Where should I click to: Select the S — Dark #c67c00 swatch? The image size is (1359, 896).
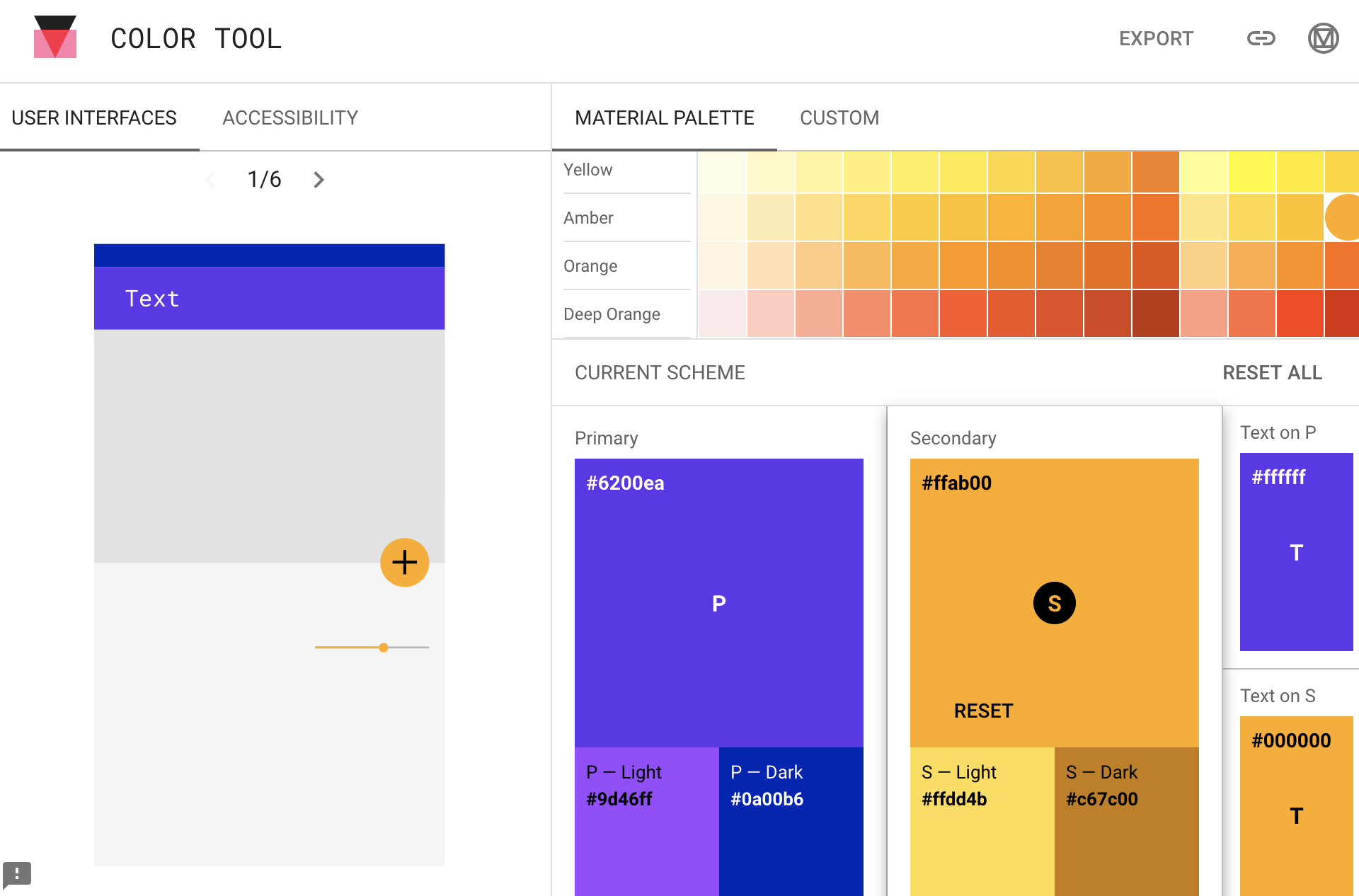pos(1127,822)
